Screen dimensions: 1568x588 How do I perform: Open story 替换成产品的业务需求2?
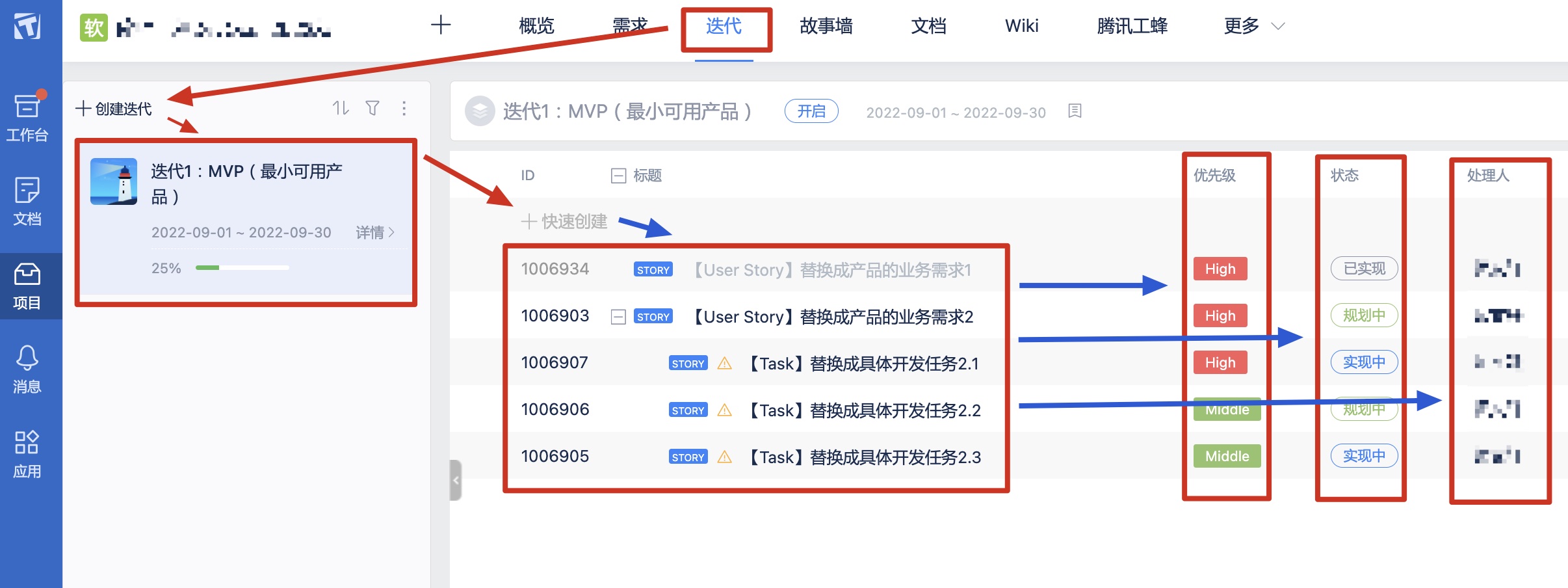[x=832, y=317]
